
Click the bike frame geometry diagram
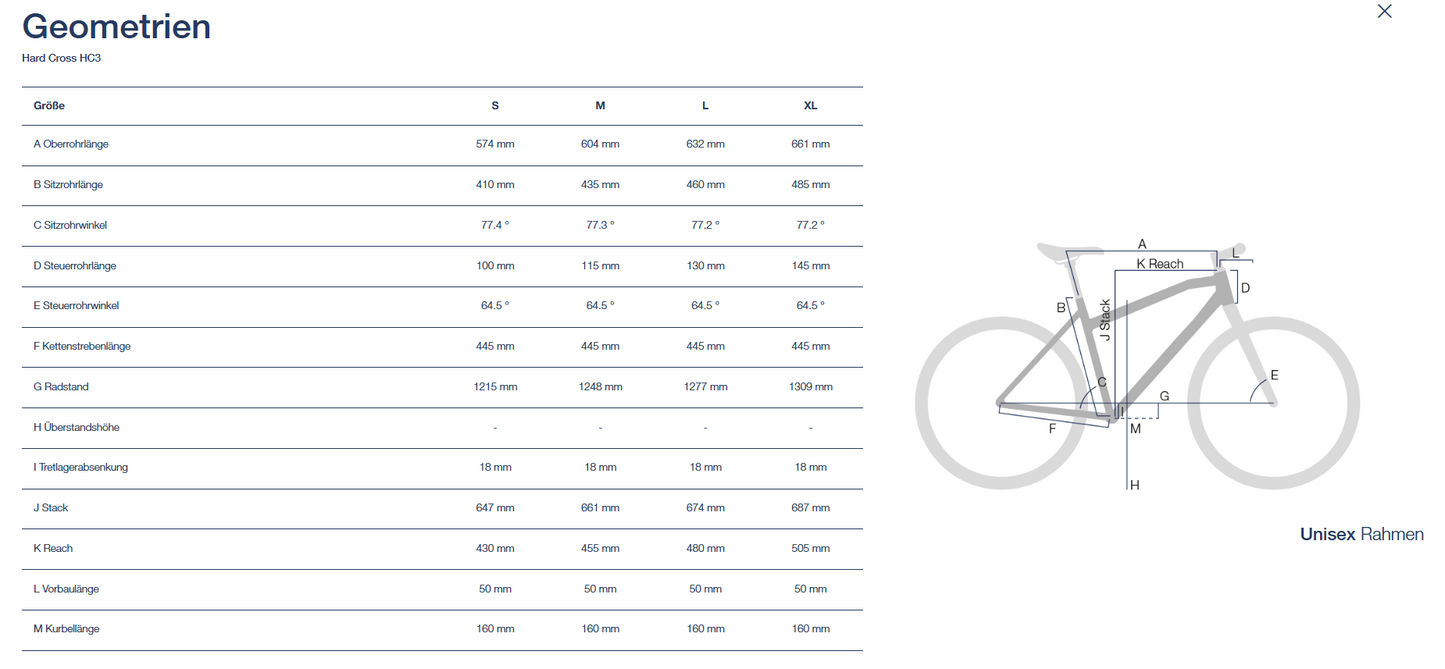point(1137,365)
